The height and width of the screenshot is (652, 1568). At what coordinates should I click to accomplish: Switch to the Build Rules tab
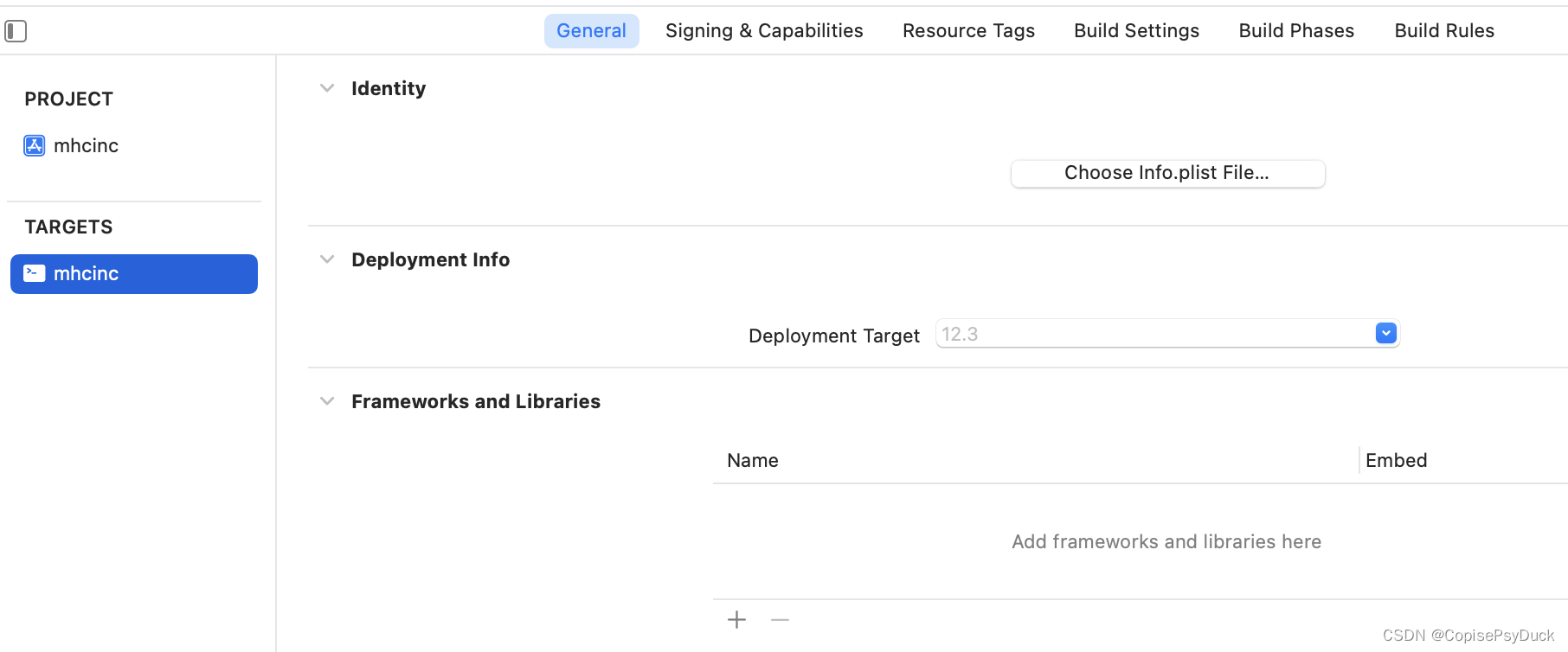1444,31
